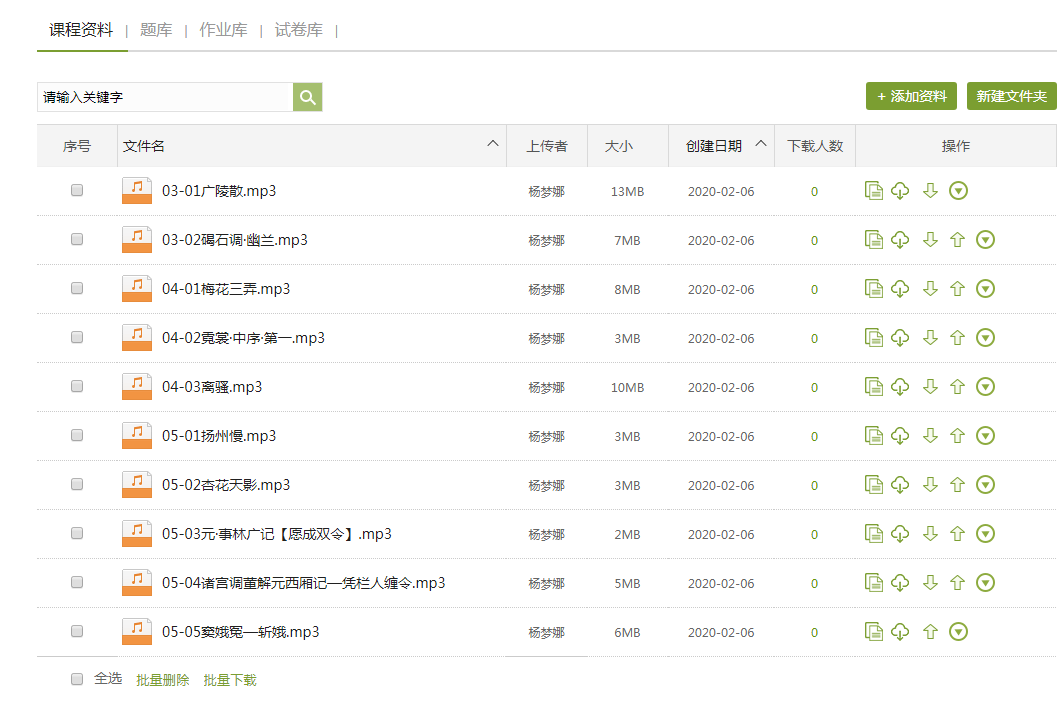
Task: Click copy document icon for 03-02碣石调·幽兰.mp3
Action: click(874, 240)
